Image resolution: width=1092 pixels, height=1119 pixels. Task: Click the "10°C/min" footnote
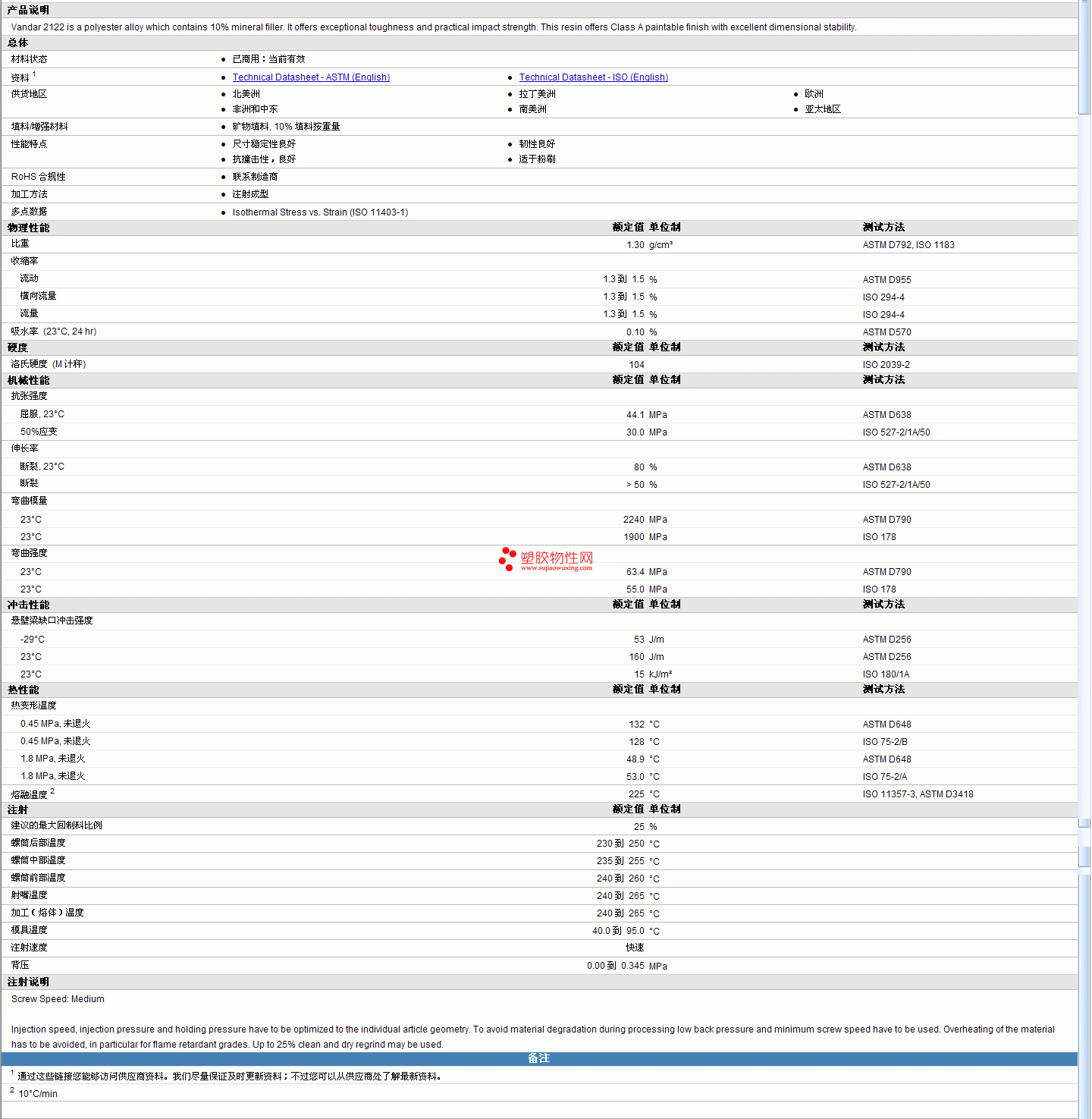(38, 1094)
